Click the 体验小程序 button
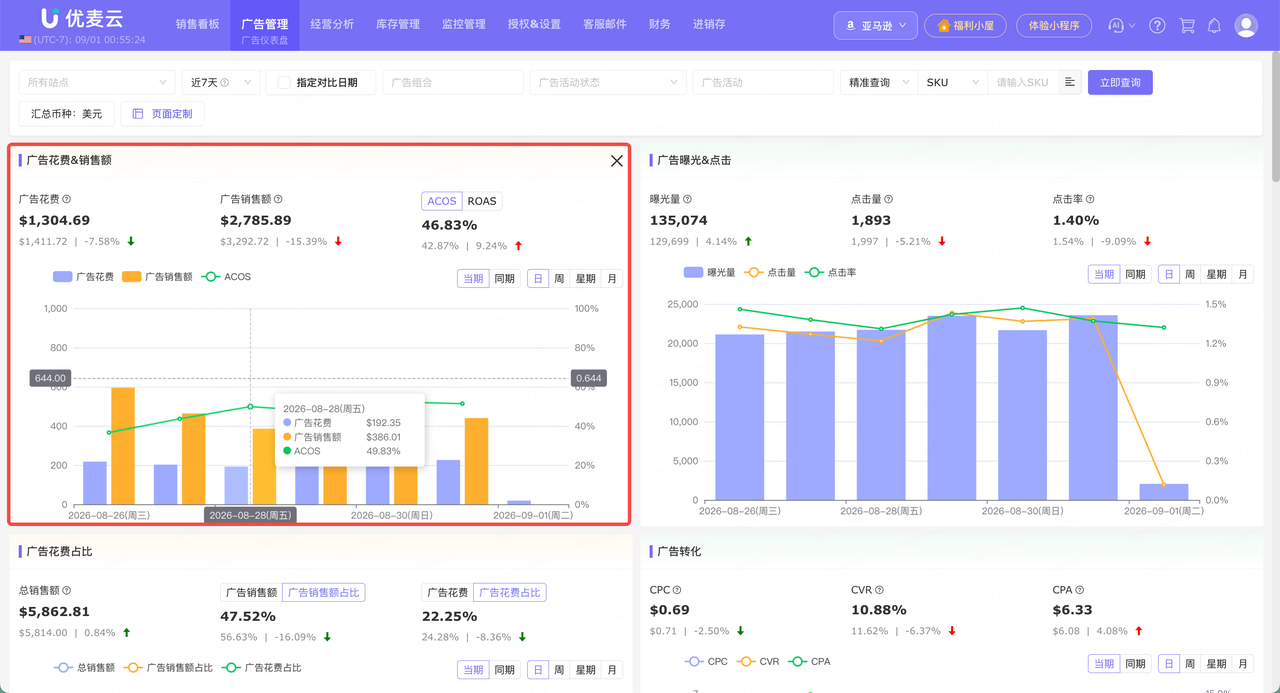The height and width of the screenshot is (693, 1280). (x=1054, y=26)
